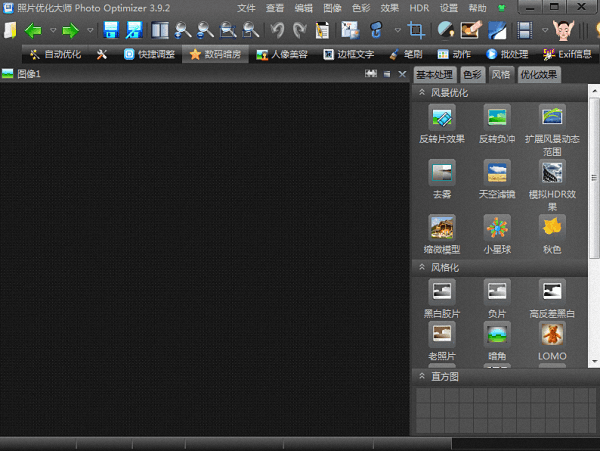600x451 pixels.
Task: Save image with the floppy disk icon
Action: (x=111, y=30)
